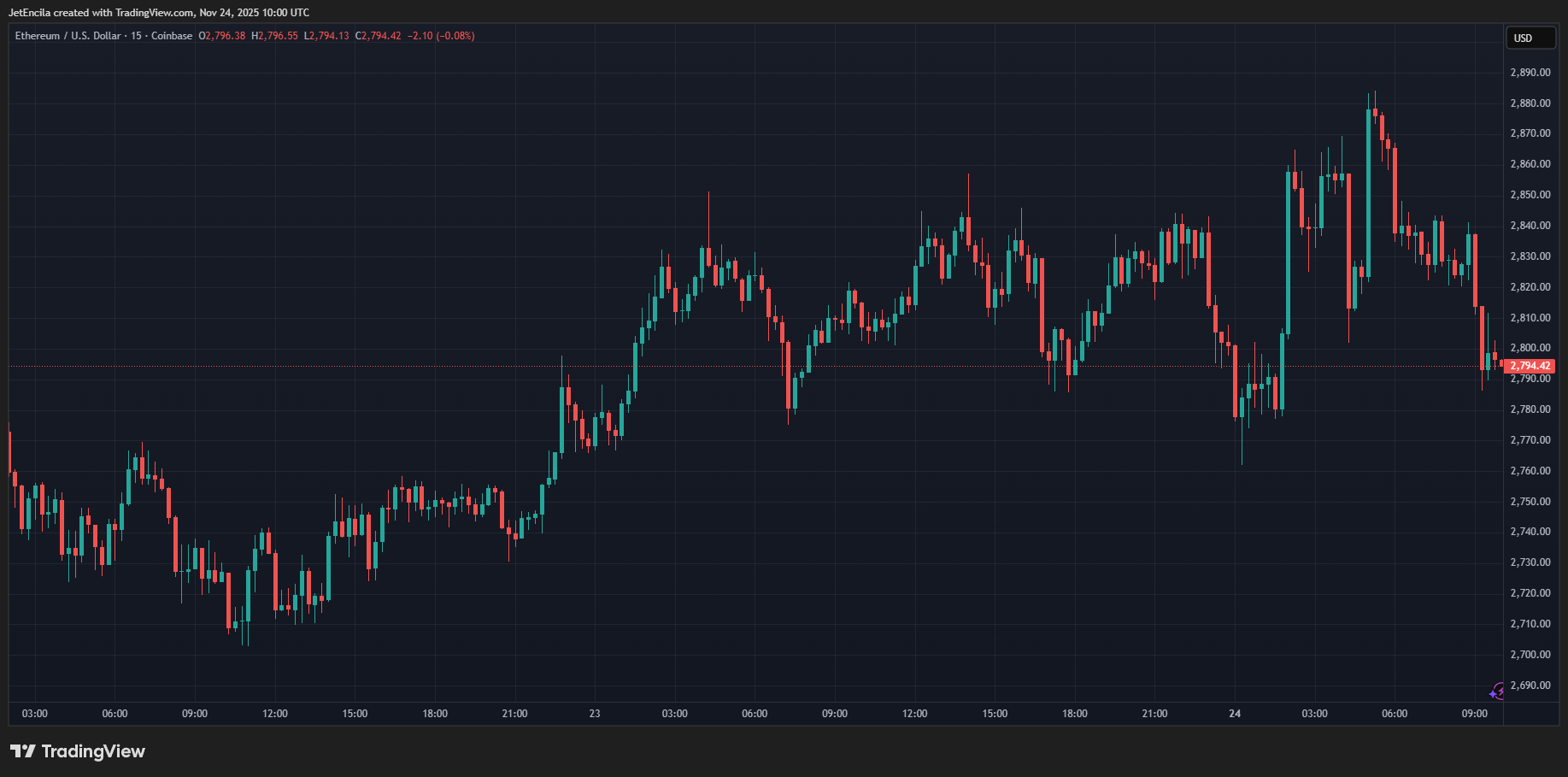Screen dimensions: 1568x777
Task: Click the 2,690.00 price axis label
Action: click(1530, 686)
